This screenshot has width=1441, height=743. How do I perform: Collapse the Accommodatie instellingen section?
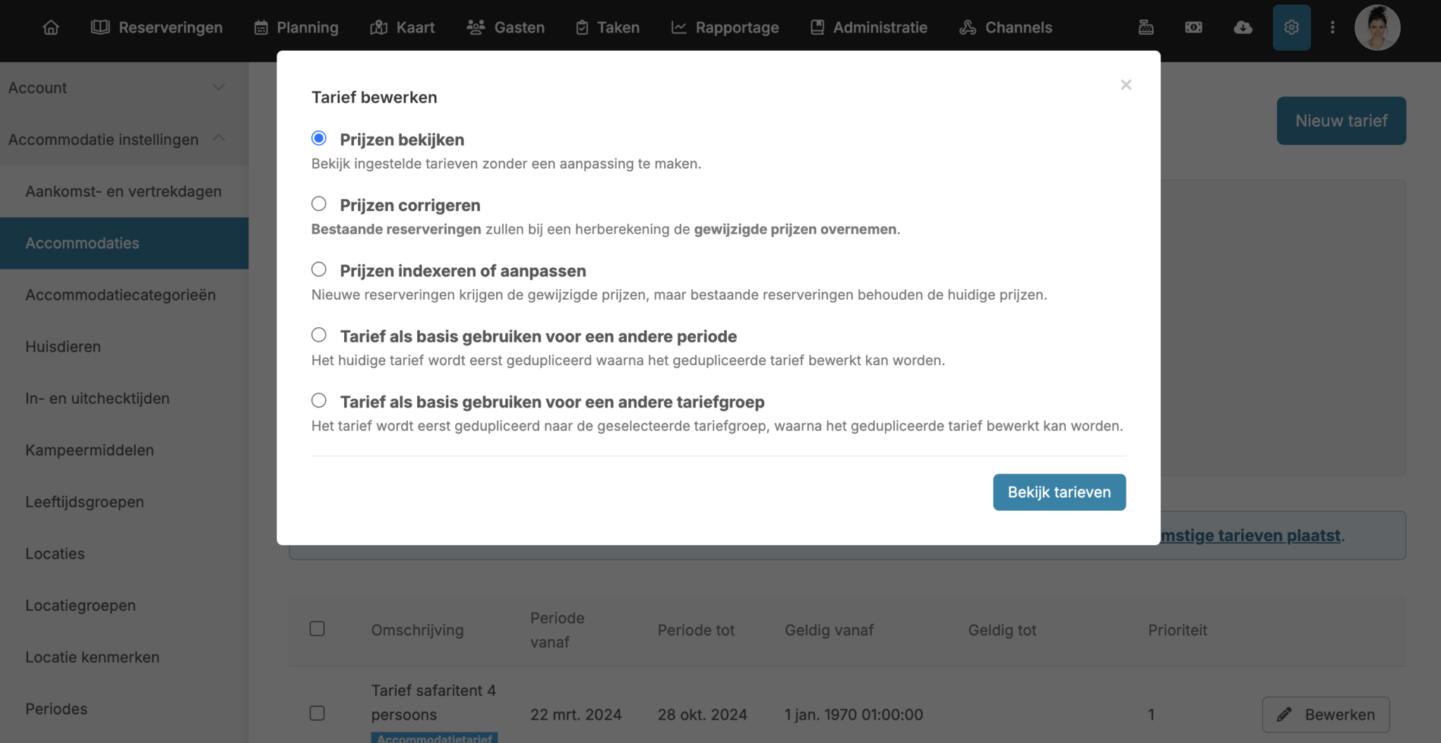point(117,140)
